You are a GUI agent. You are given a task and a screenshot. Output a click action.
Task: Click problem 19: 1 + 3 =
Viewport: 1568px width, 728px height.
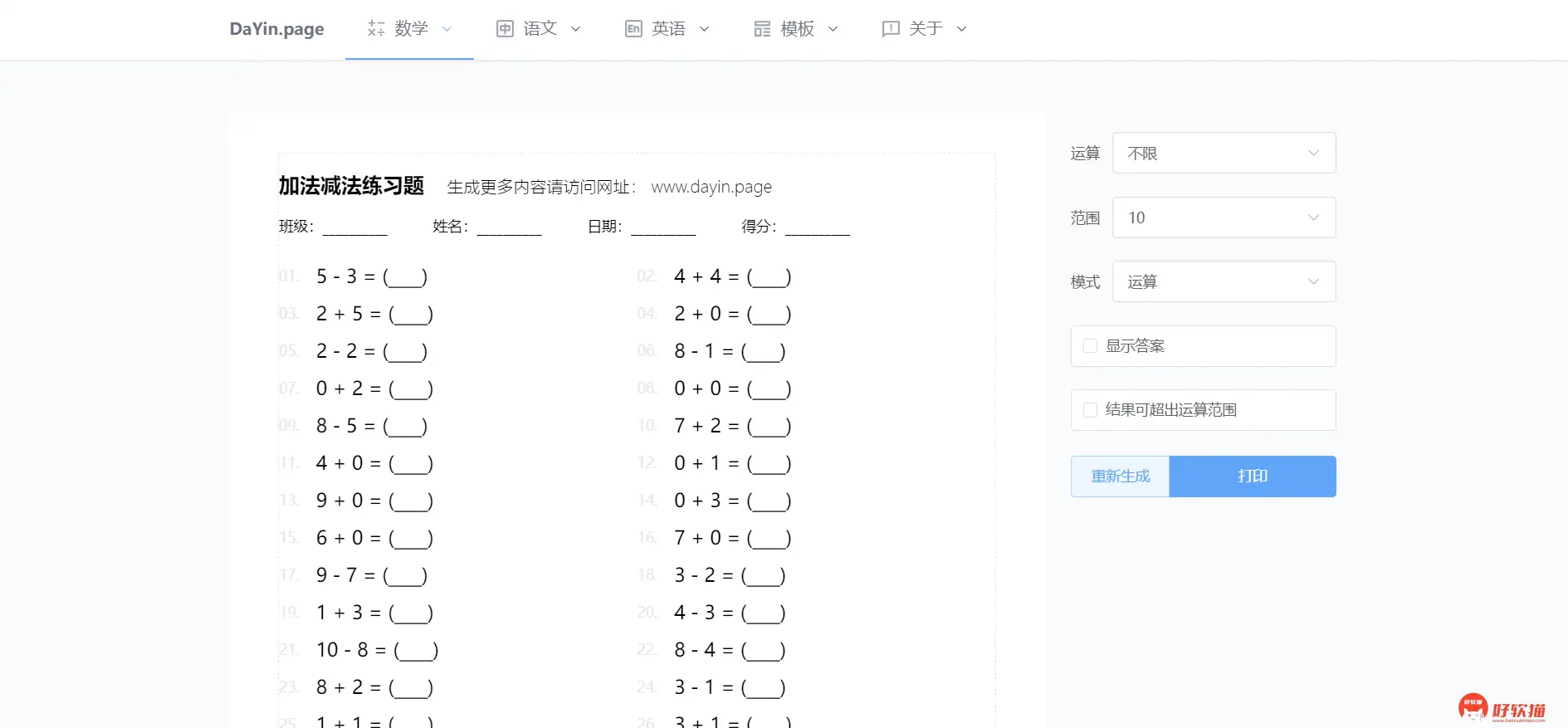(374, 613)
